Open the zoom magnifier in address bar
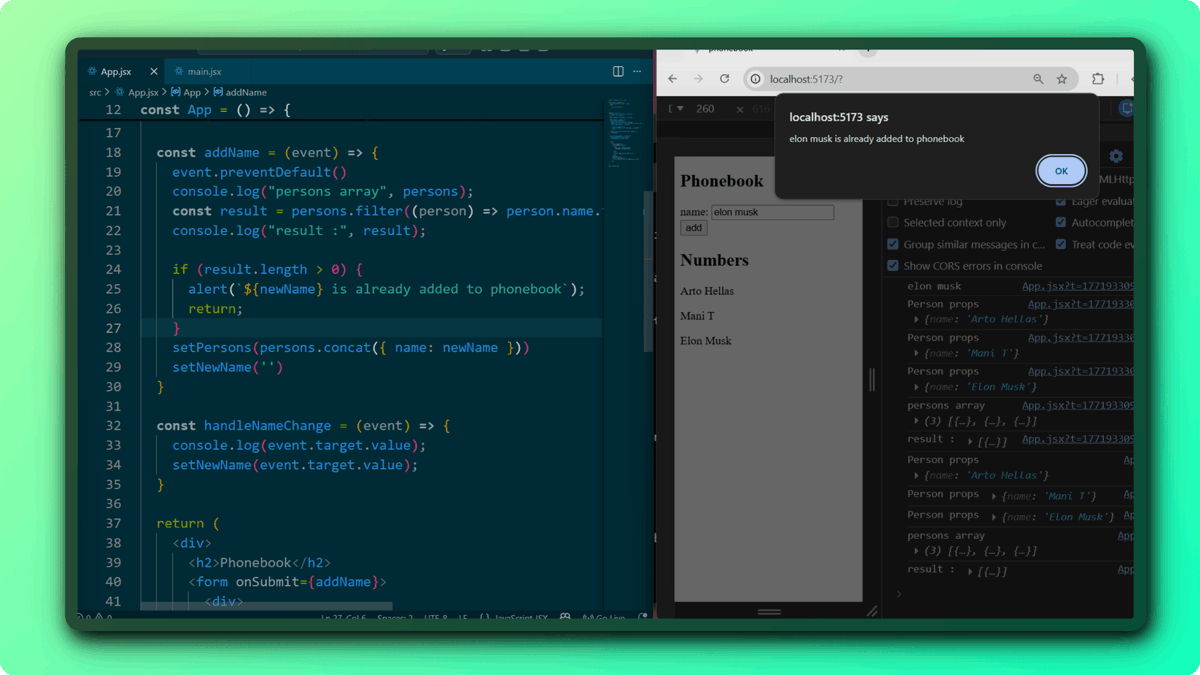Image resolution: width=1200 pixels, height=675 pixels. coord(1038,79)
